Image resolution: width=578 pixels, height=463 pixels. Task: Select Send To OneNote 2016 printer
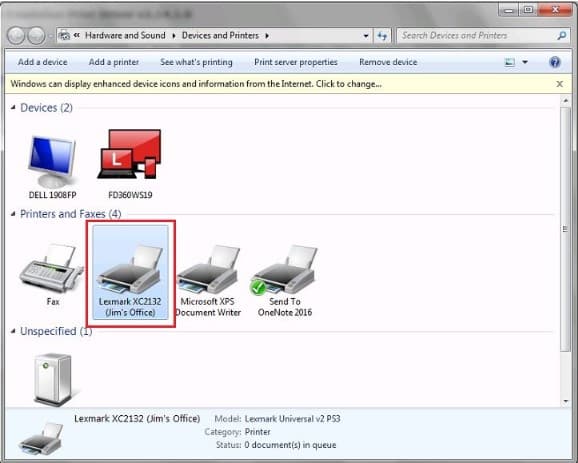click(x=285, y=280)
